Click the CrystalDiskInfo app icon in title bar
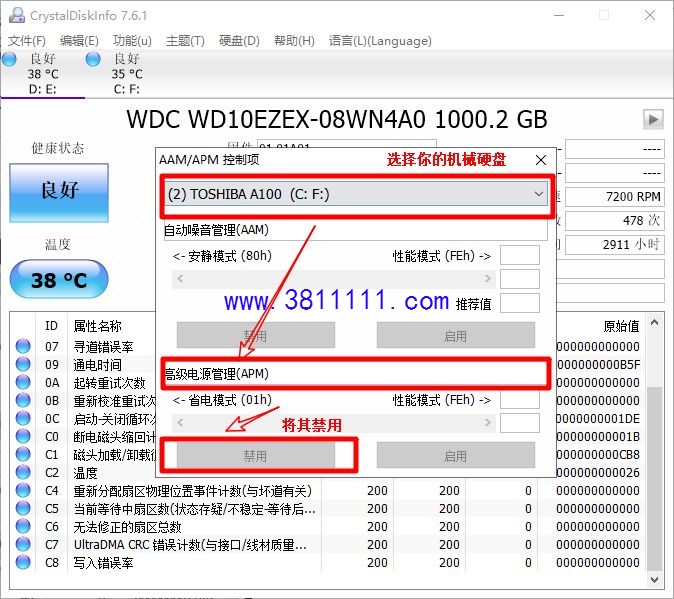The image size is (674, 599). (x=17, y=15)
